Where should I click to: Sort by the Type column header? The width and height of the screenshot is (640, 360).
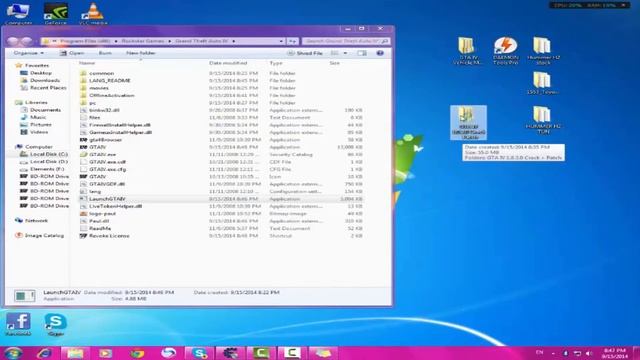(x=276, y=63)
